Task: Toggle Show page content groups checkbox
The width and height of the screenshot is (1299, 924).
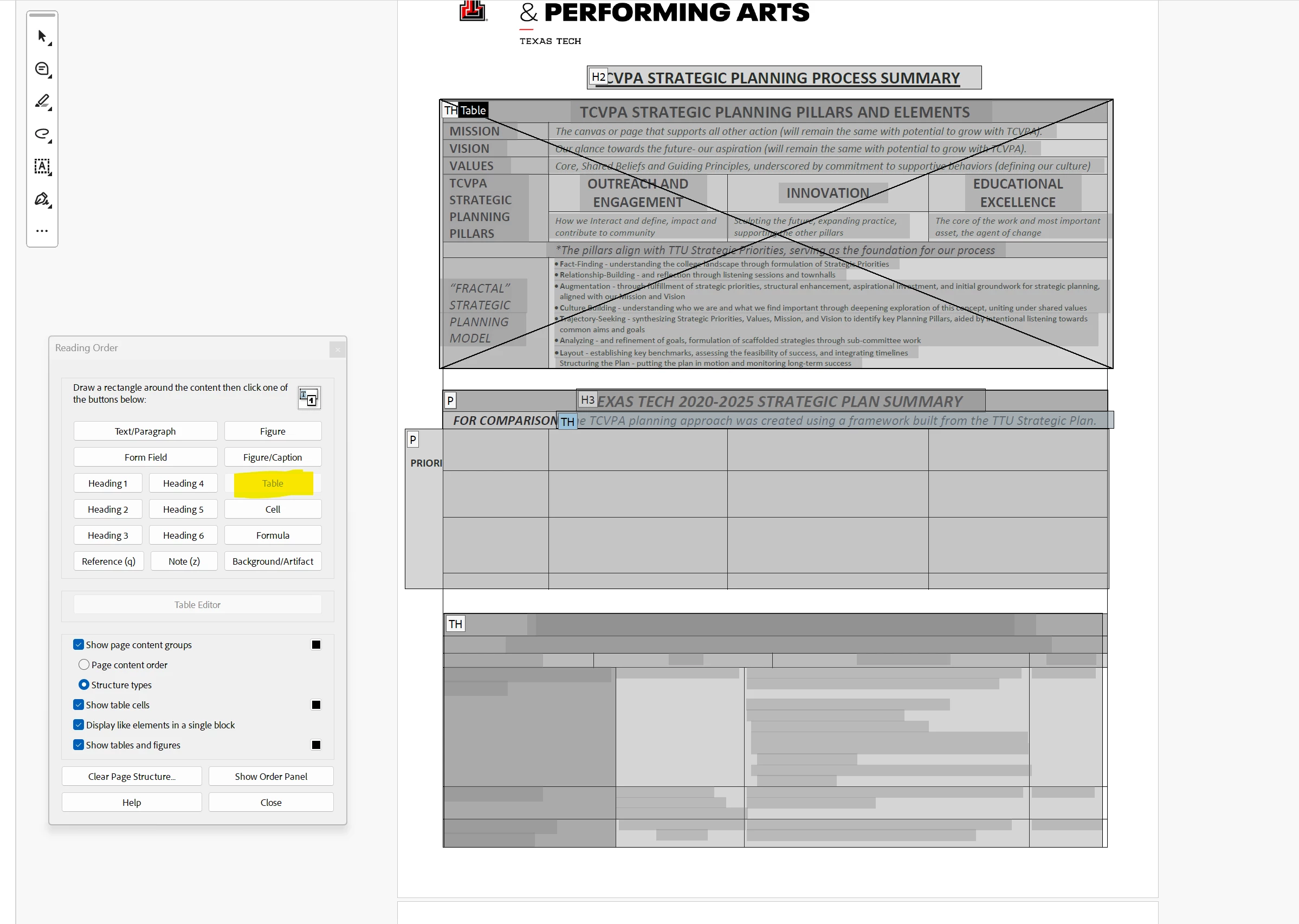Action: [79, 644]
